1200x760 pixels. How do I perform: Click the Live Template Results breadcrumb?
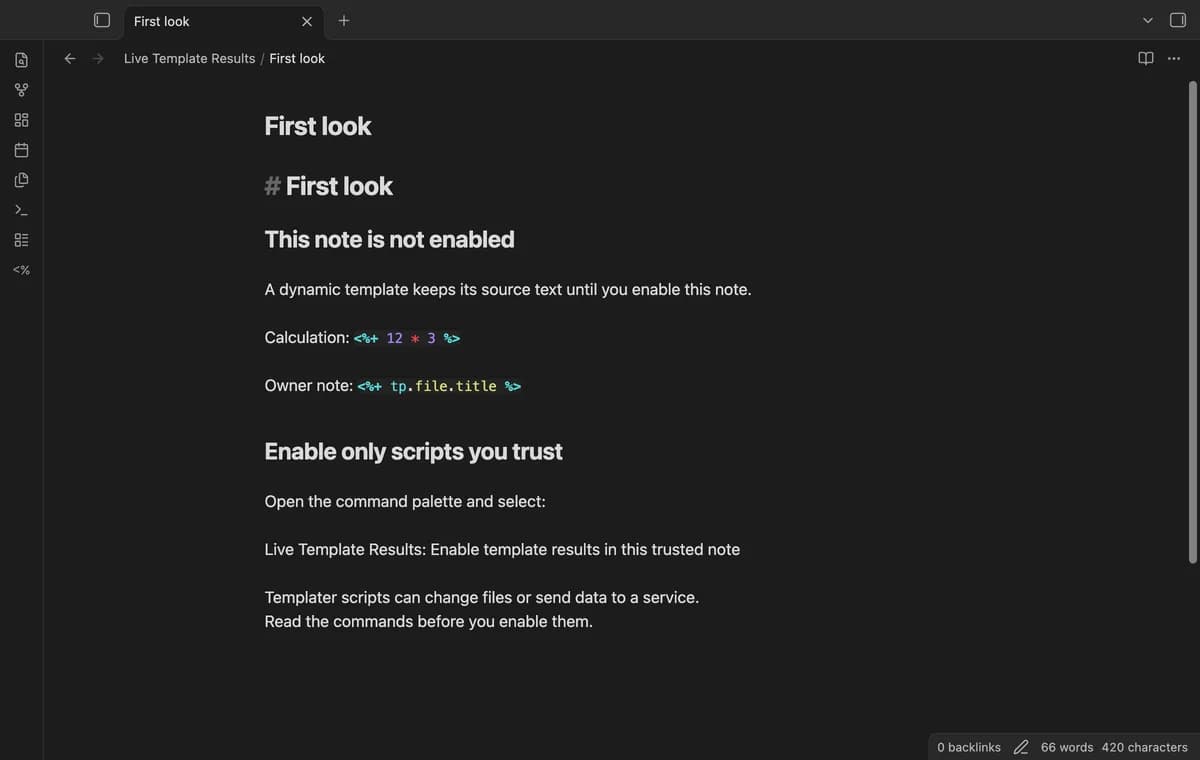(x=189, y=58)
